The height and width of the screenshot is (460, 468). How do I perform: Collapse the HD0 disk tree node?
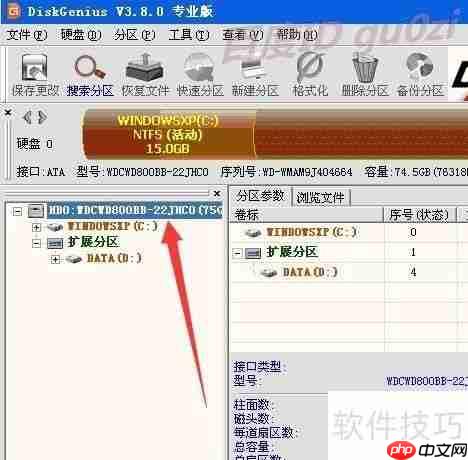(18, 211)
